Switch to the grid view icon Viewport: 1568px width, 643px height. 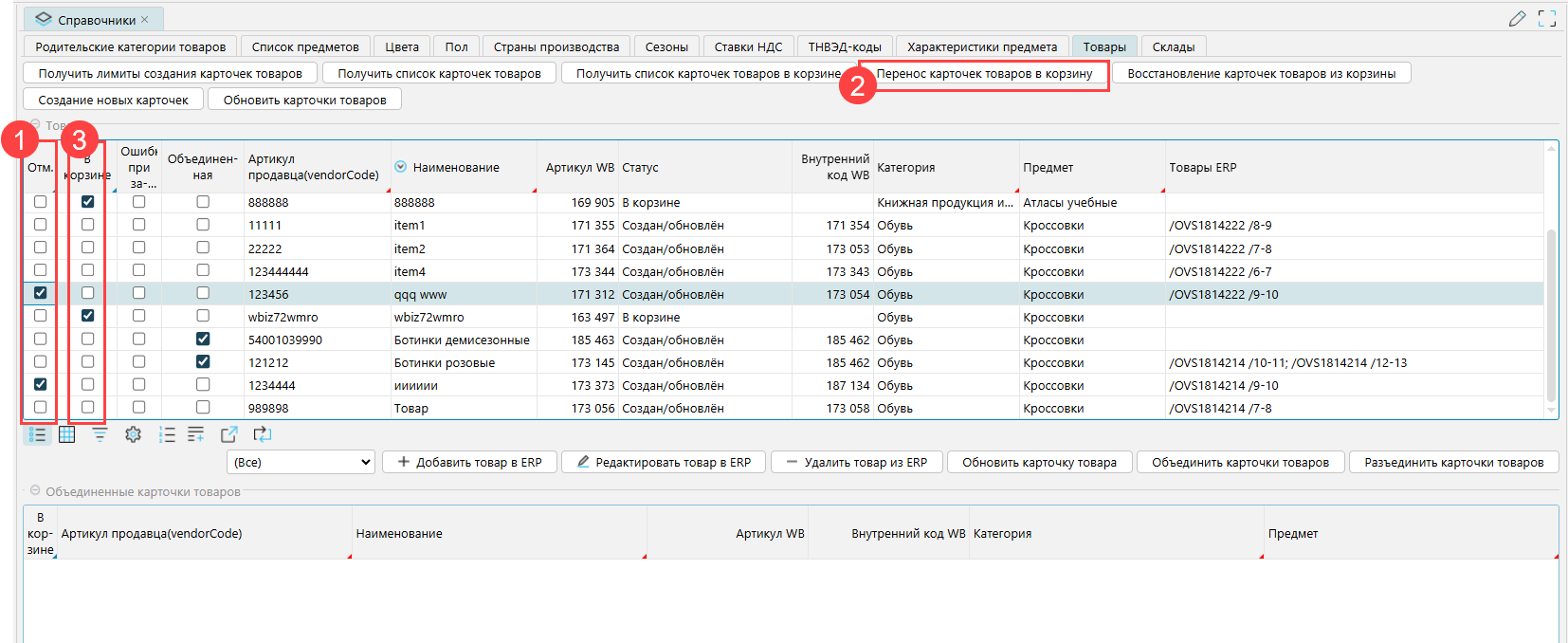67,434
